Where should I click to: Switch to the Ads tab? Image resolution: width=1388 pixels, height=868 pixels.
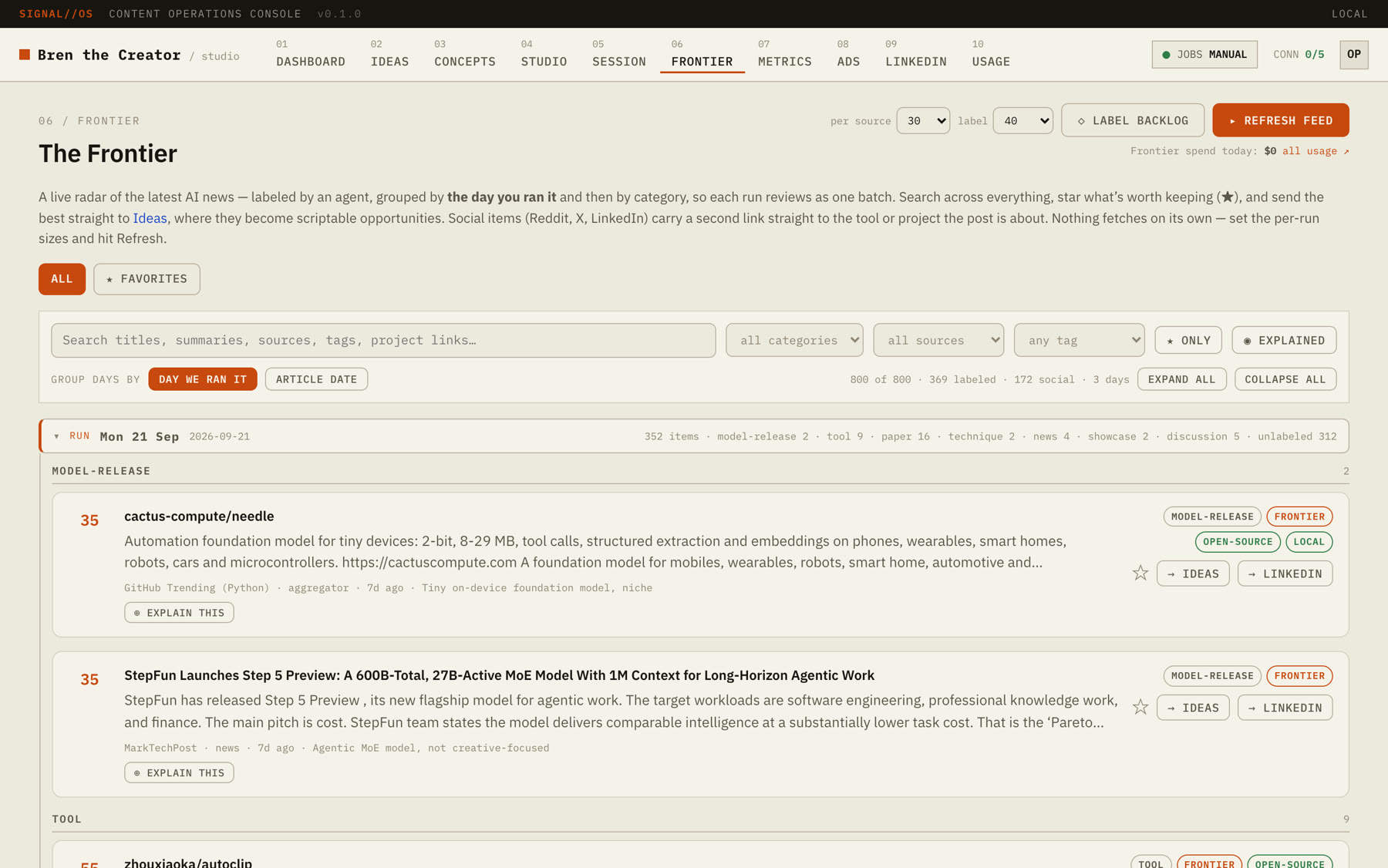tap(848, 55)
